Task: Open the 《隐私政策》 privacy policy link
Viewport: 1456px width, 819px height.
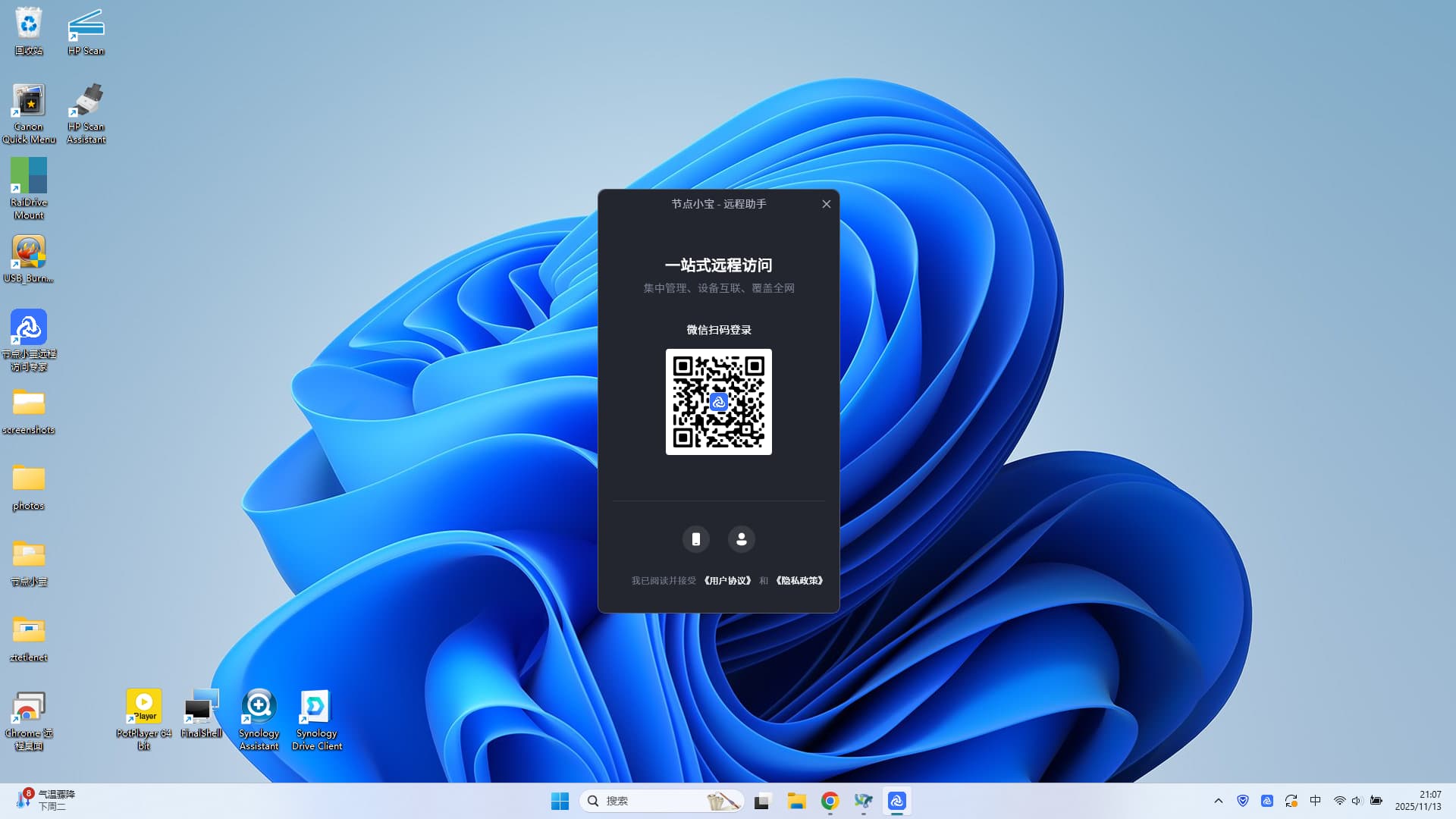Action: pos(800,580)
